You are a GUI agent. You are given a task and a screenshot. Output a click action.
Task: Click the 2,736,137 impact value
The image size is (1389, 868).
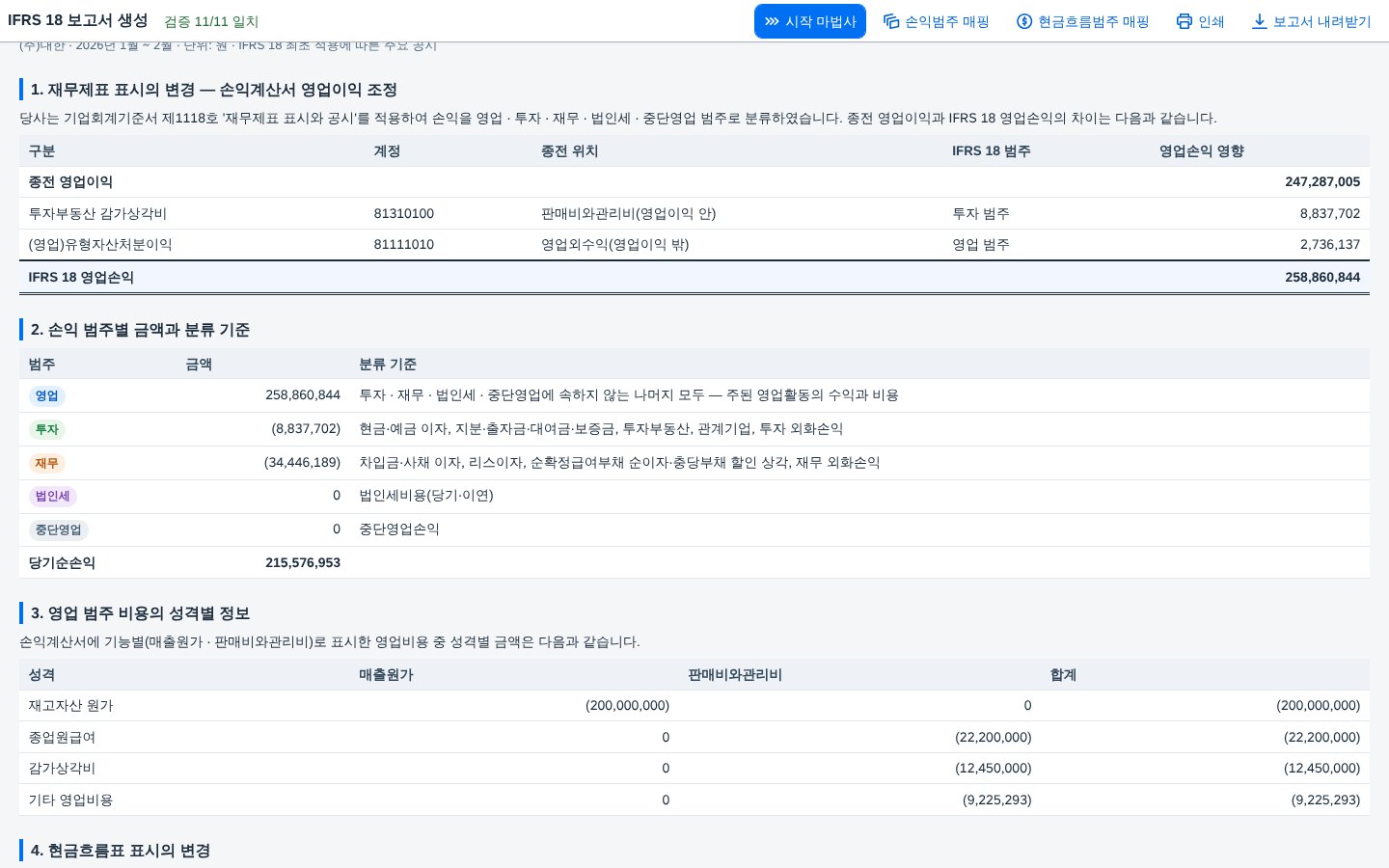tap(1330, 244)
